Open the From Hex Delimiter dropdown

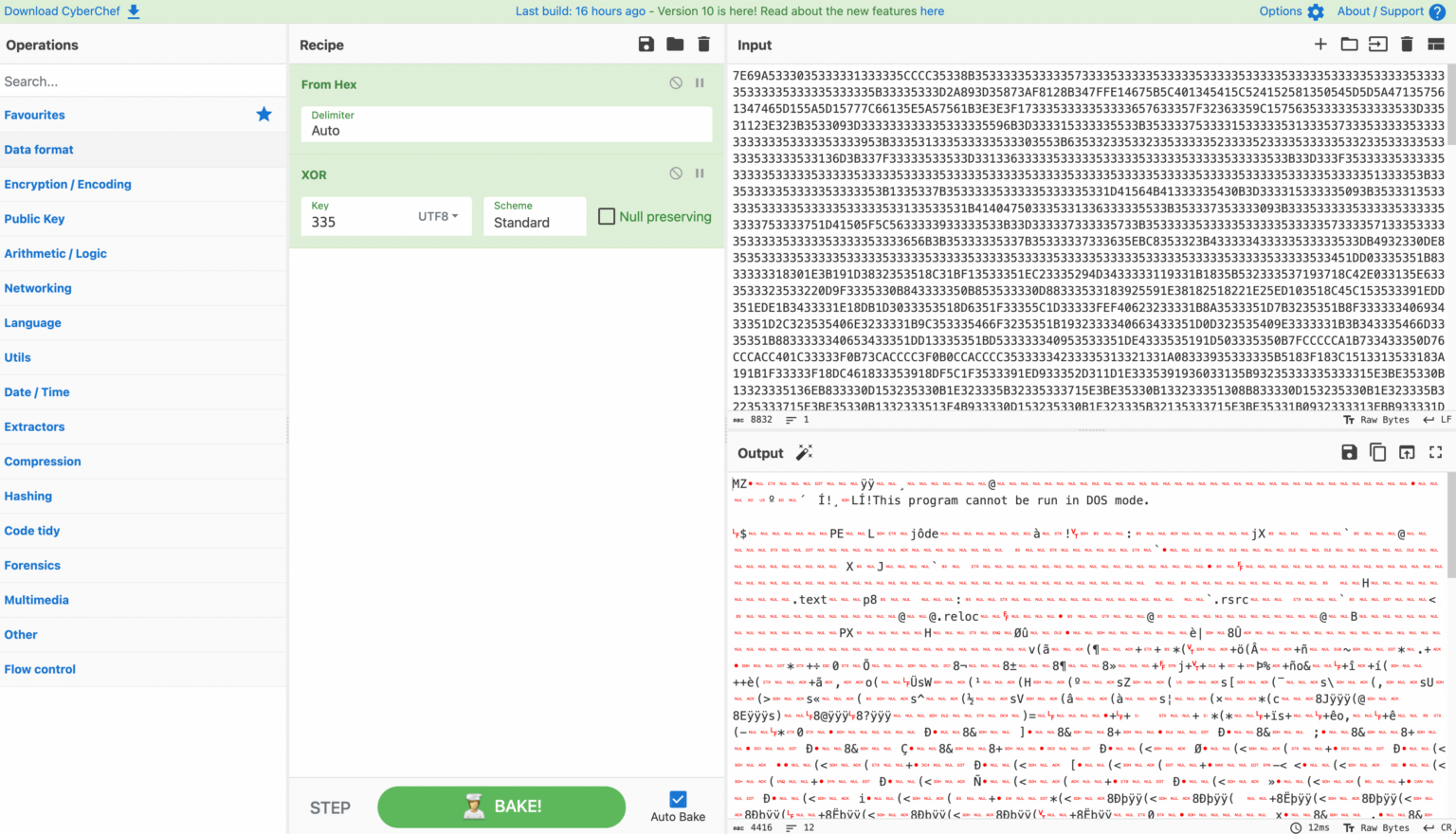(x=506, y=124)
